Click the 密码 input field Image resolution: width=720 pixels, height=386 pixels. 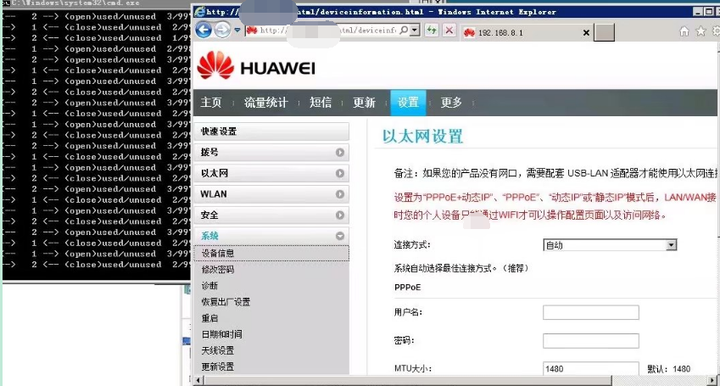[591, 341]
